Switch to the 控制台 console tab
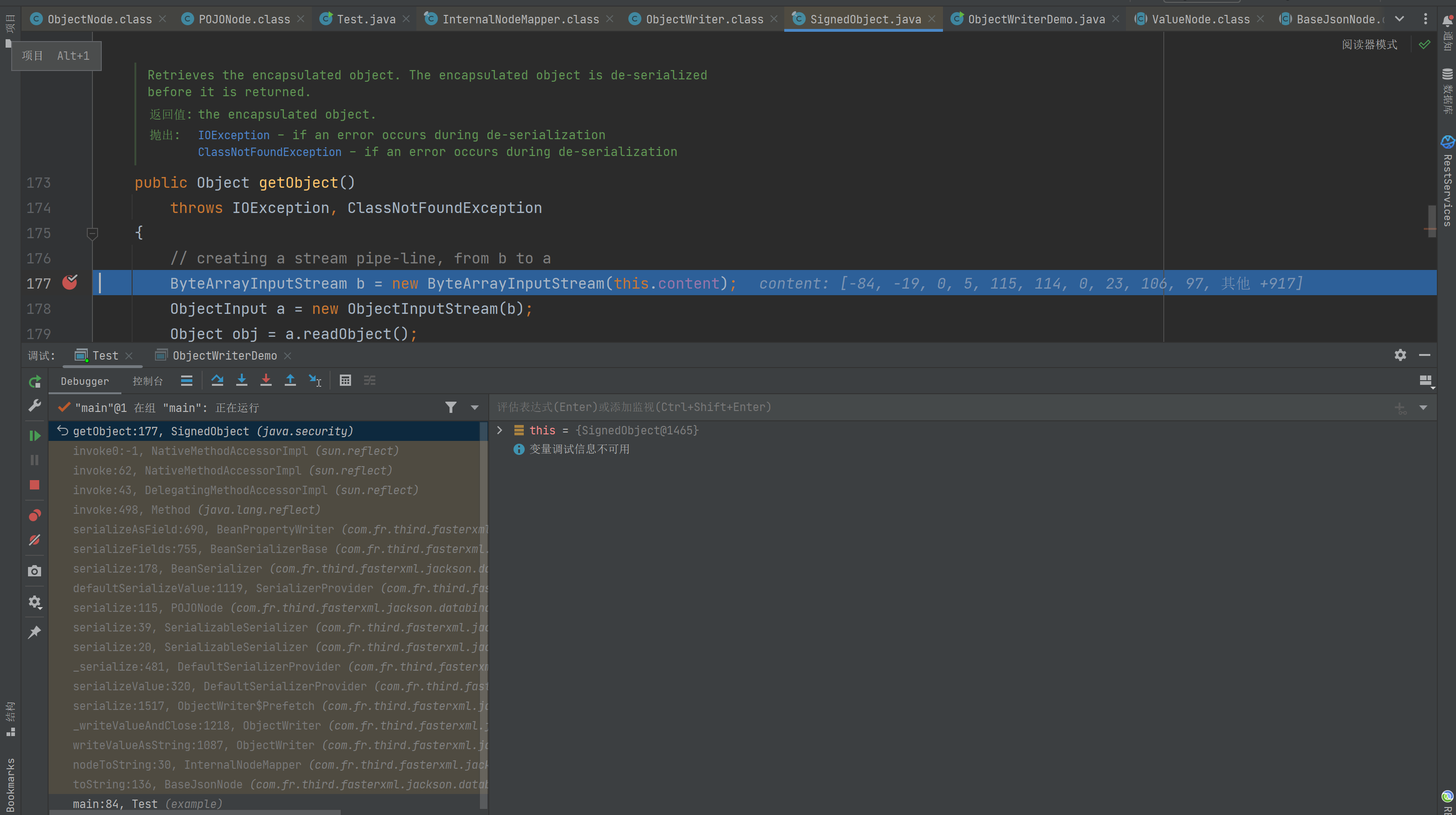Screen dimensions: 1456x815 tap(148, 381)
